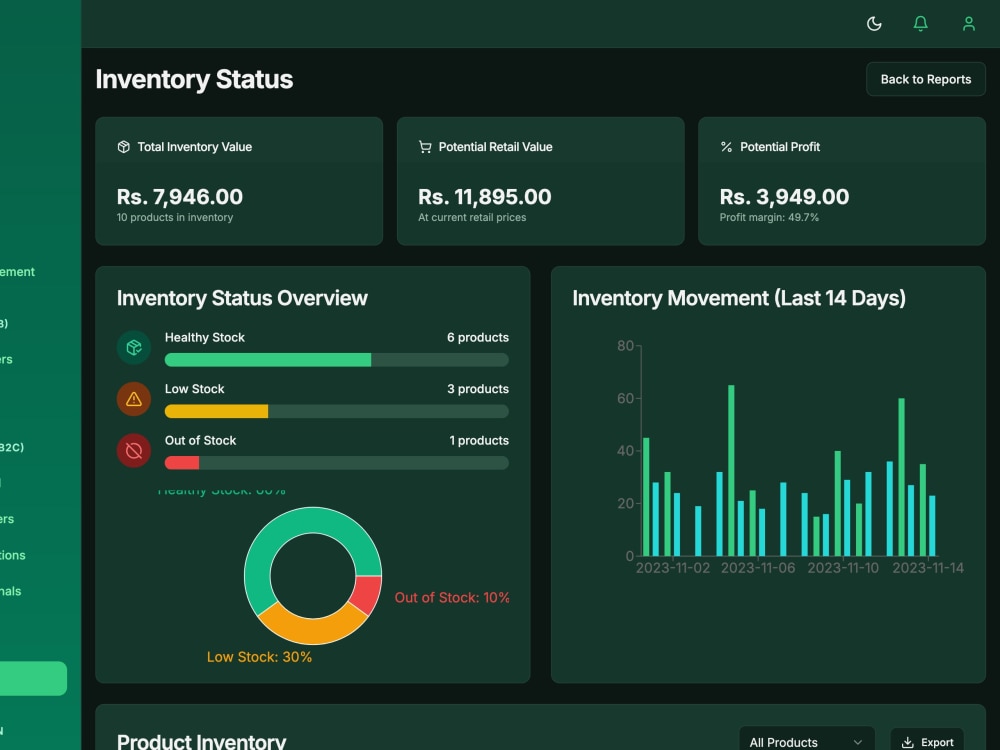Click the Low Stock yellow progress bar

216,411
